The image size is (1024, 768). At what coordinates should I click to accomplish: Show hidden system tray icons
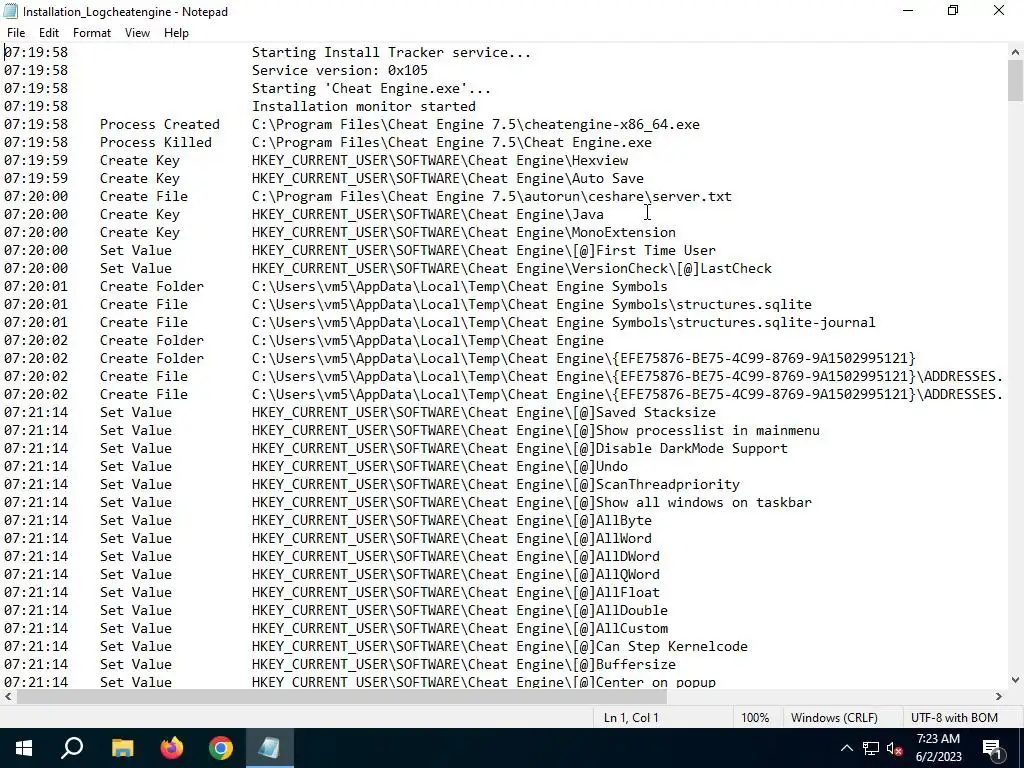(x=846, y=748)
